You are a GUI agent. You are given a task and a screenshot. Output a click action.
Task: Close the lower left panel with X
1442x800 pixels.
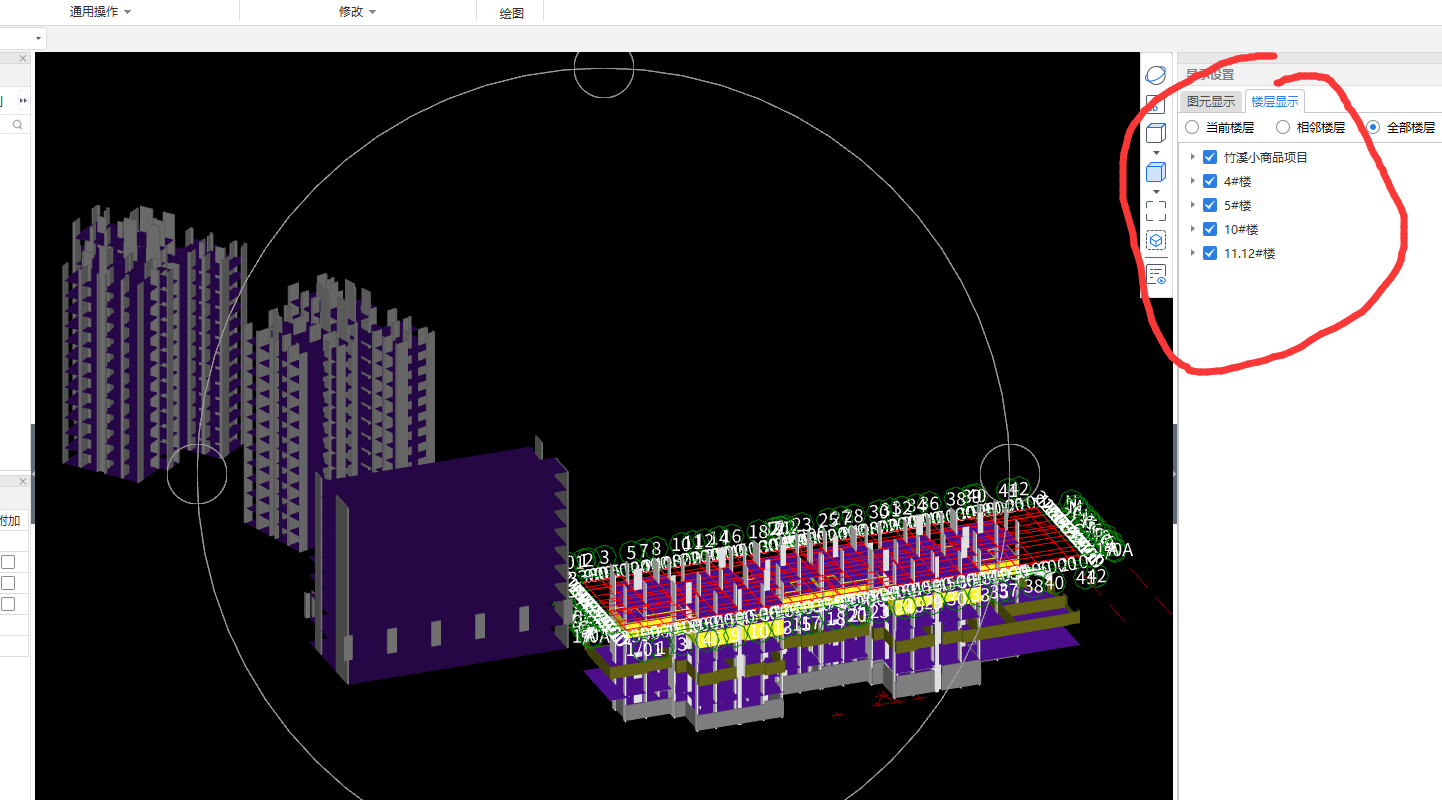pyautogui.click(x=23, y=481)
